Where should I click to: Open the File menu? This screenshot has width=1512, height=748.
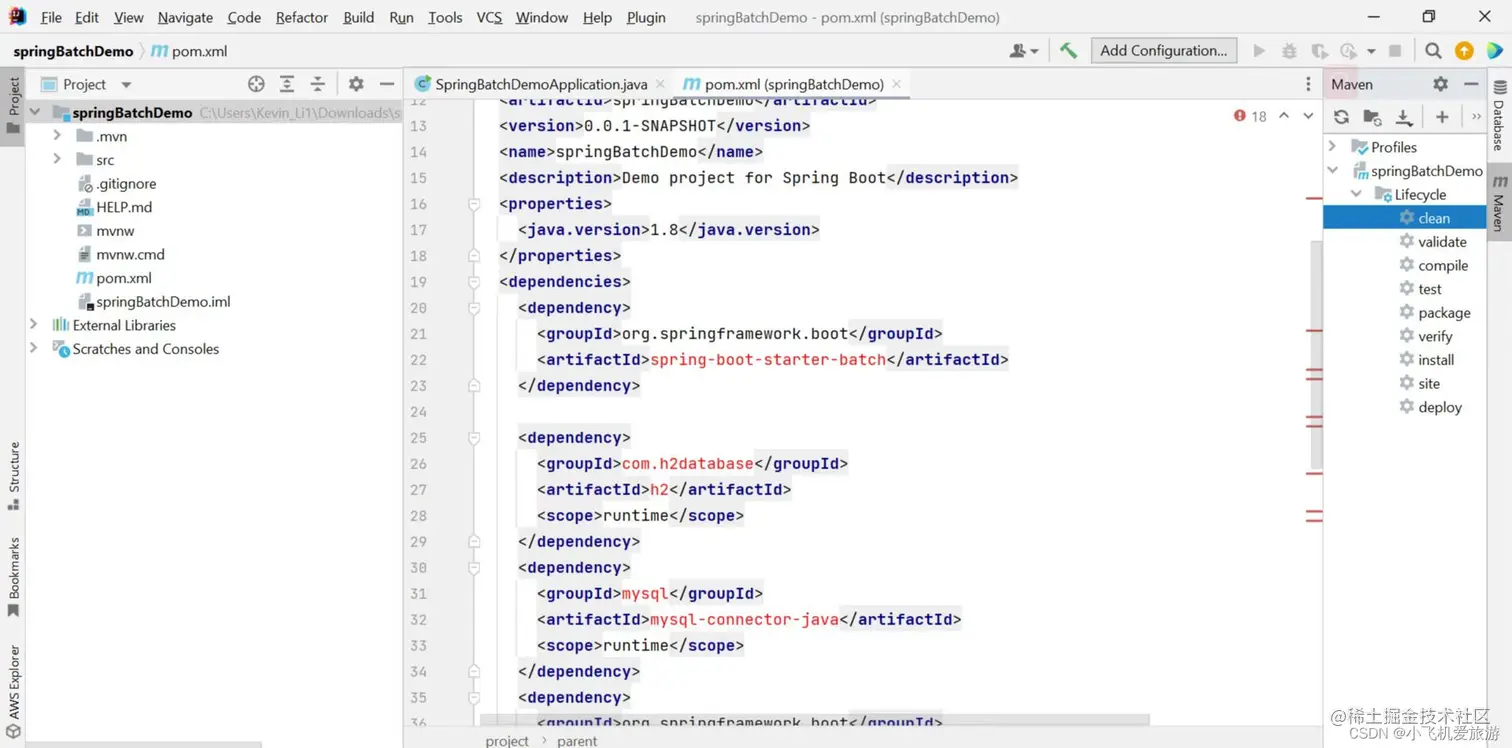51,17
